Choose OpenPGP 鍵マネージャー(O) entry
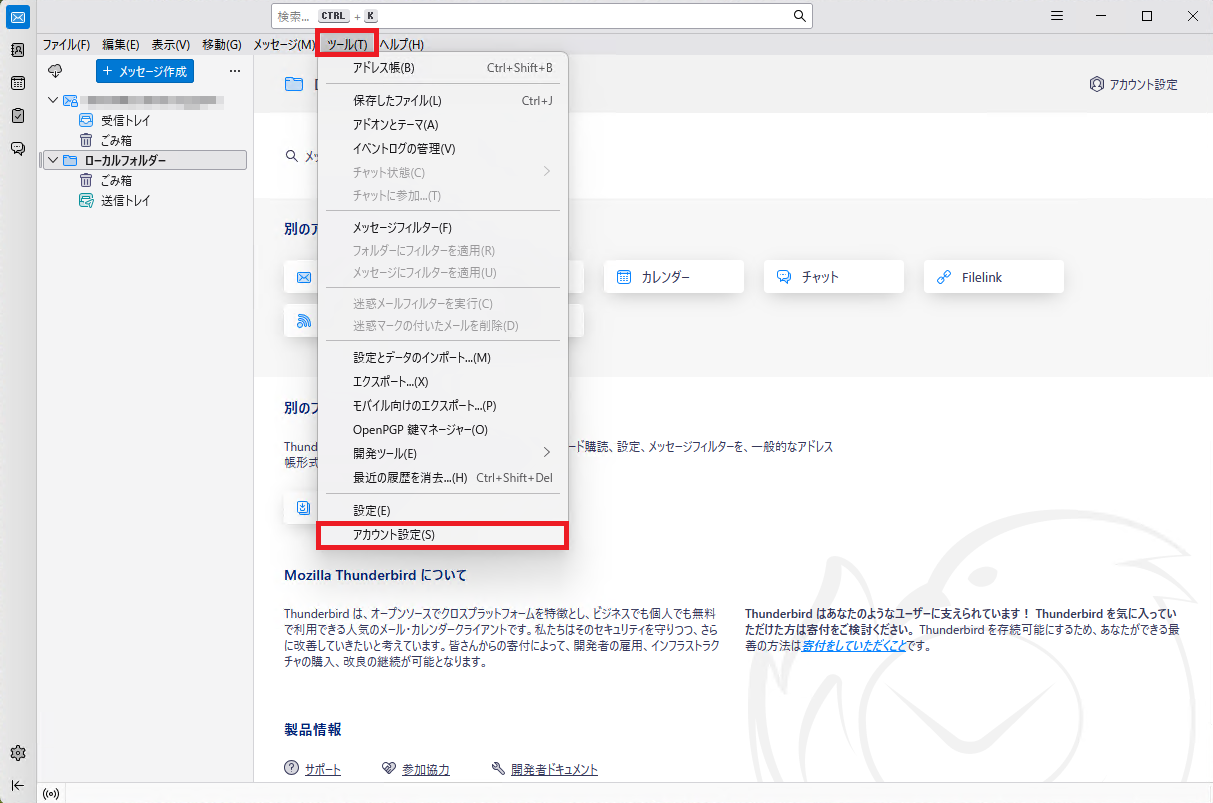This screenshot has width=1213, height=803. click(443, 430)
